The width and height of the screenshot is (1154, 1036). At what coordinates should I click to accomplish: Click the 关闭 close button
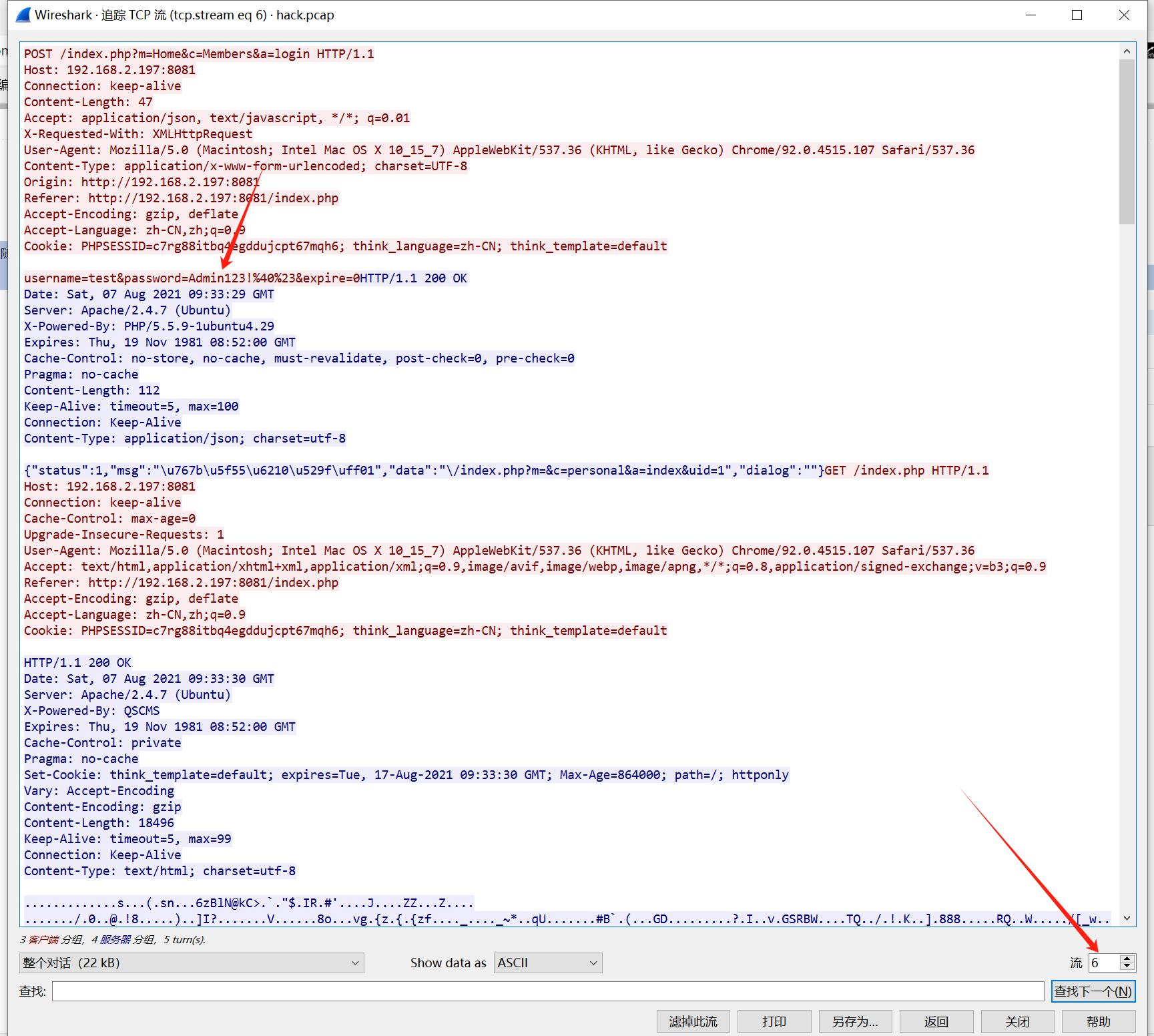1018,1021
